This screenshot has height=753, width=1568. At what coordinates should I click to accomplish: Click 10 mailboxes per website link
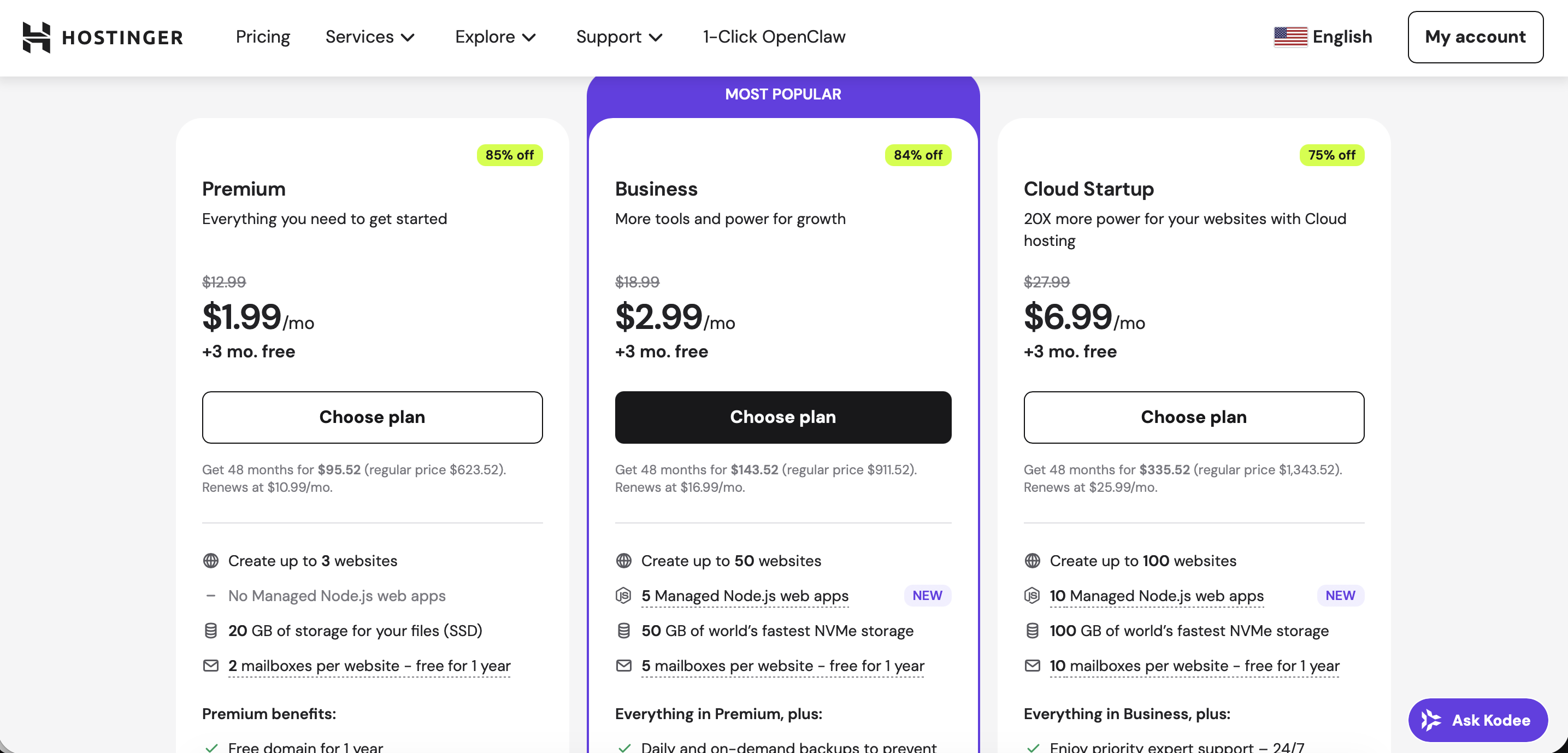(1194, 666)
